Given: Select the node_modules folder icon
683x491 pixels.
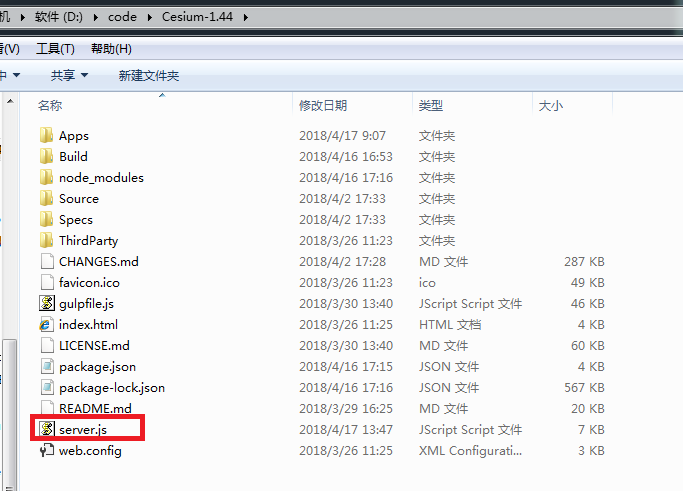Looking at the screenshot, I should [x=47, y=177].
